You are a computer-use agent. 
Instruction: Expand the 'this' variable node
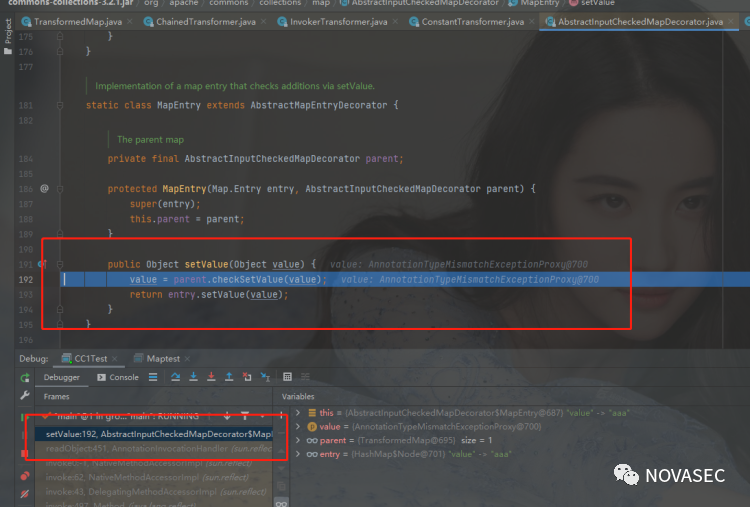298,413
